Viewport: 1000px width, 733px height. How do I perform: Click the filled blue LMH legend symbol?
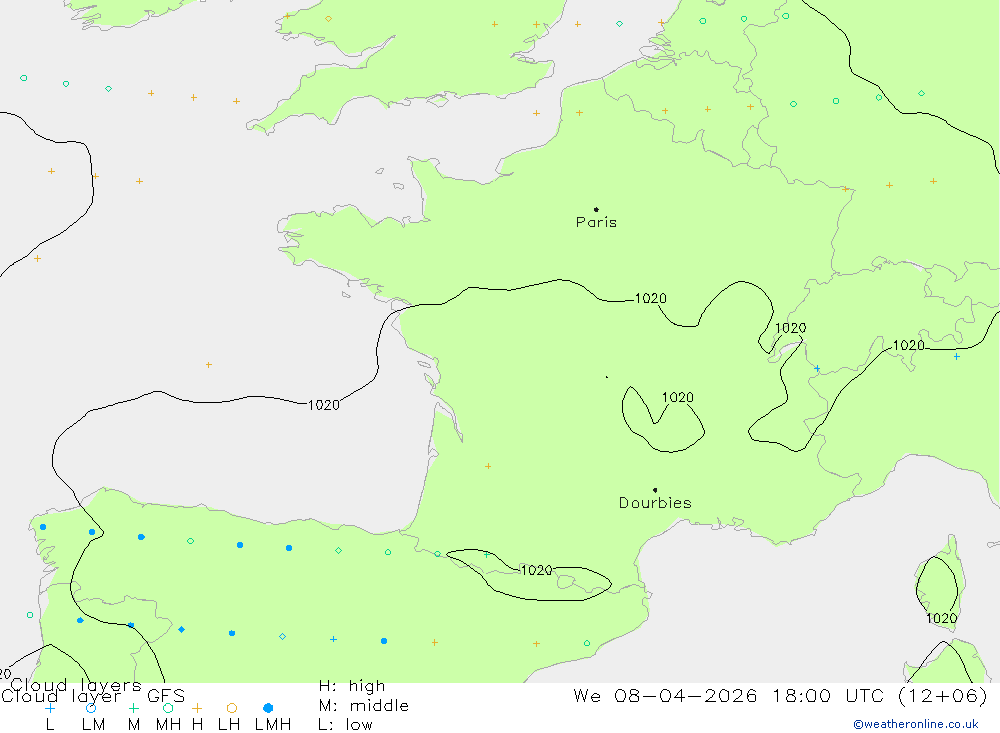[x=268, y=708]
